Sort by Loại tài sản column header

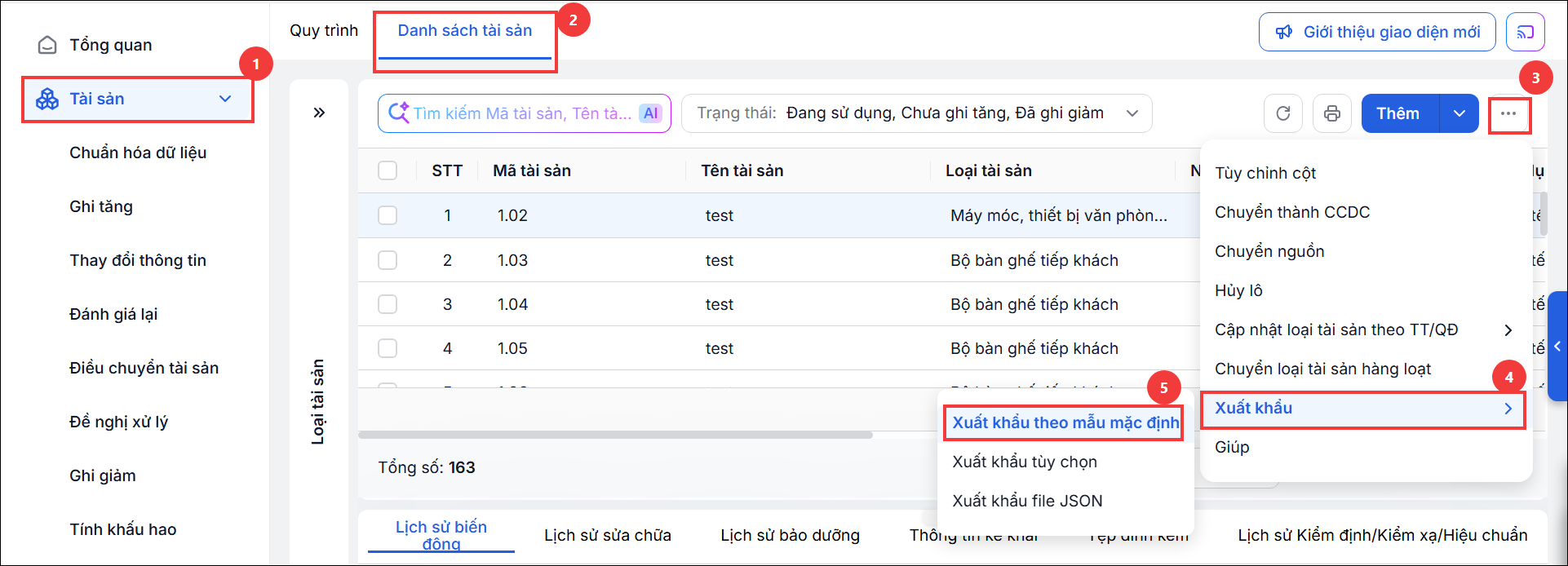(x=989, y=170)
